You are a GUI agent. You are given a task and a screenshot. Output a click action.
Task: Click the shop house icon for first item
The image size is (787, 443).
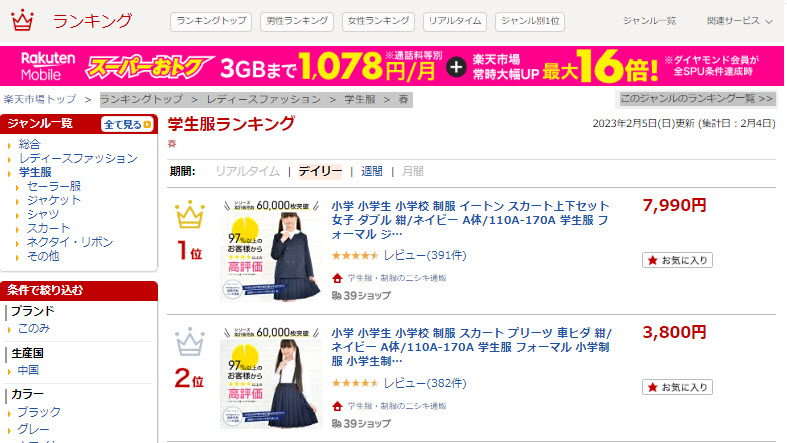click(x=337, y=278)
